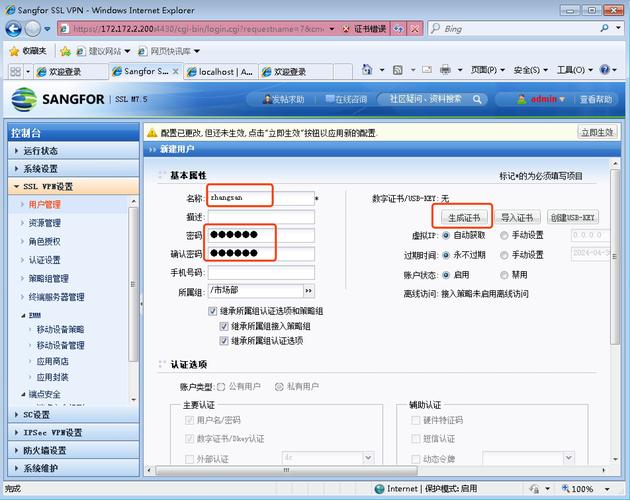
Task: Click the RSS feeds icon
Action: [397, 70]
